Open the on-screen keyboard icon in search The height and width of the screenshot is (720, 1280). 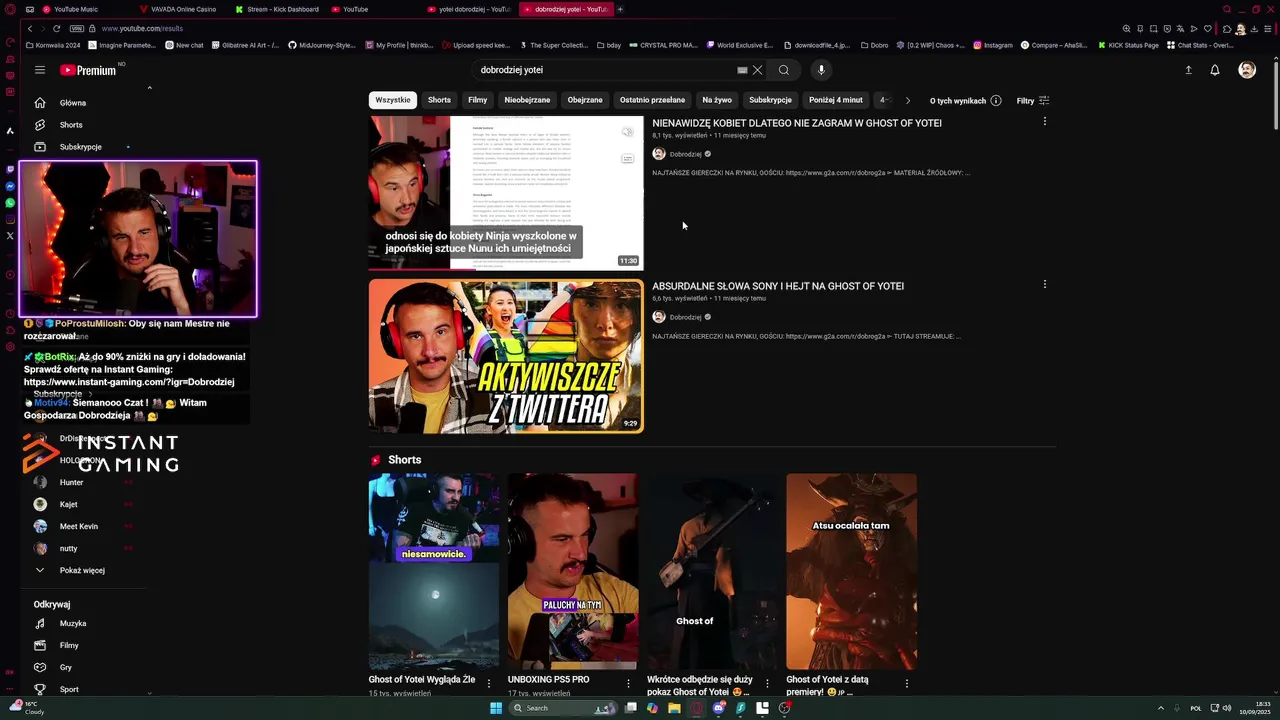point(742,70)
